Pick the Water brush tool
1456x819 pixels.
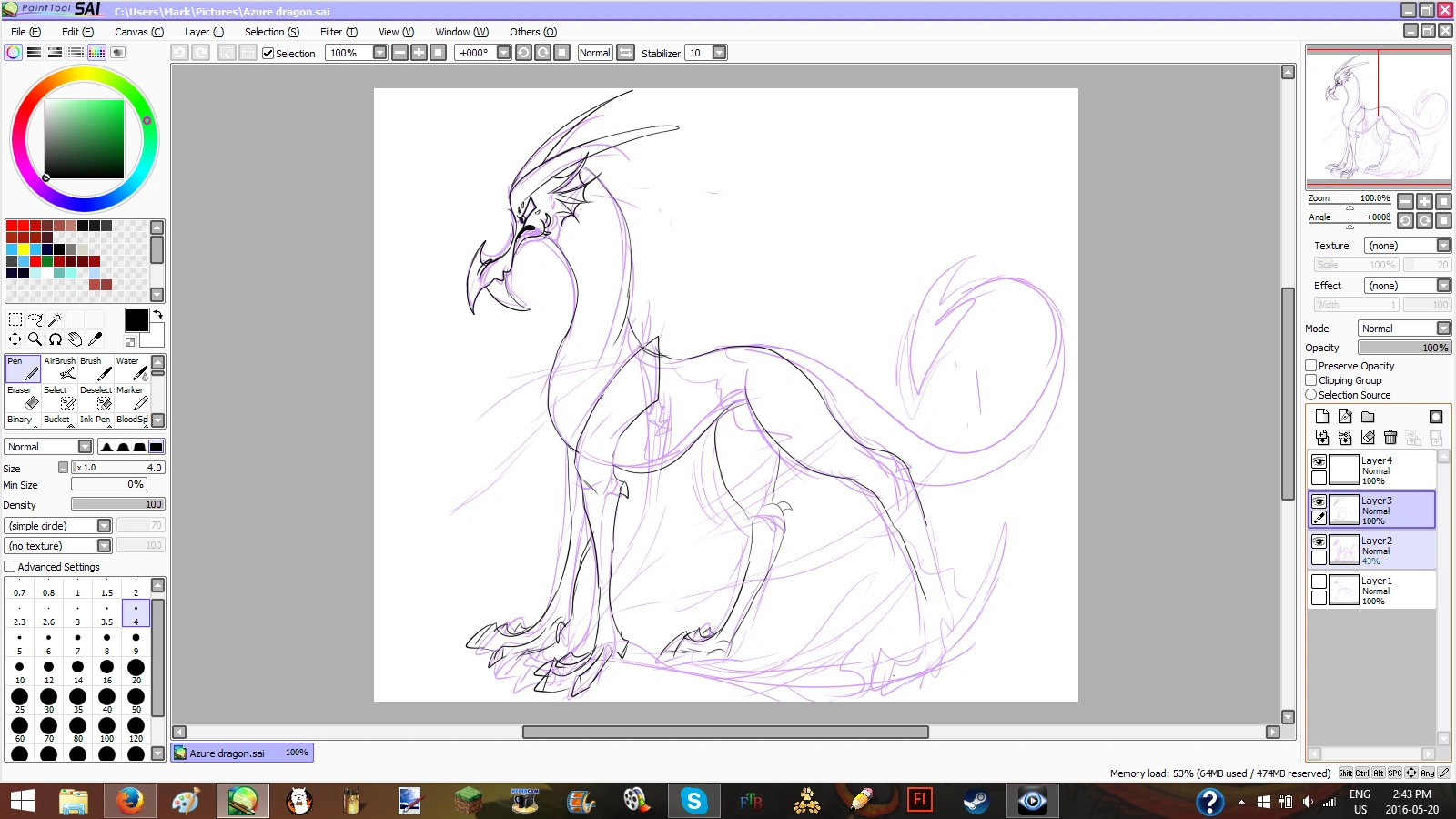(x=133, y=369)
